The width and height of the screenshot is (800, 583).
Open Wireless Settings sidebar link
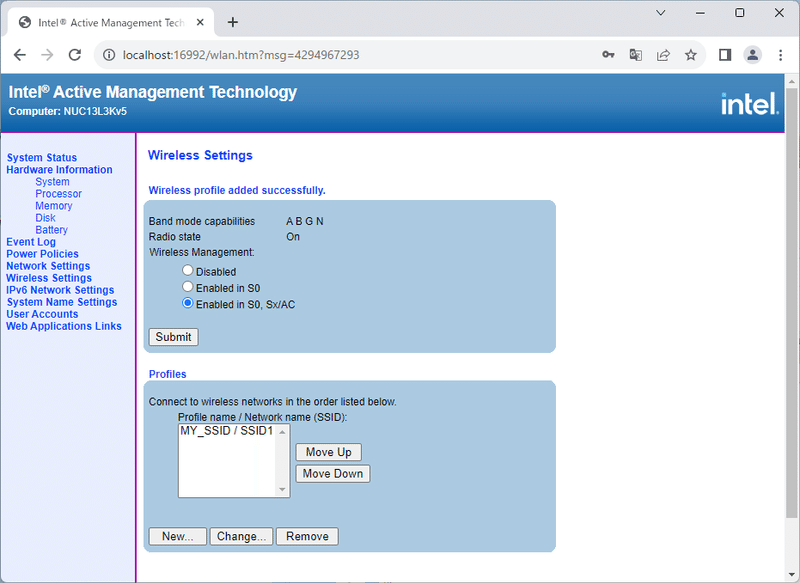pos(49,278)
